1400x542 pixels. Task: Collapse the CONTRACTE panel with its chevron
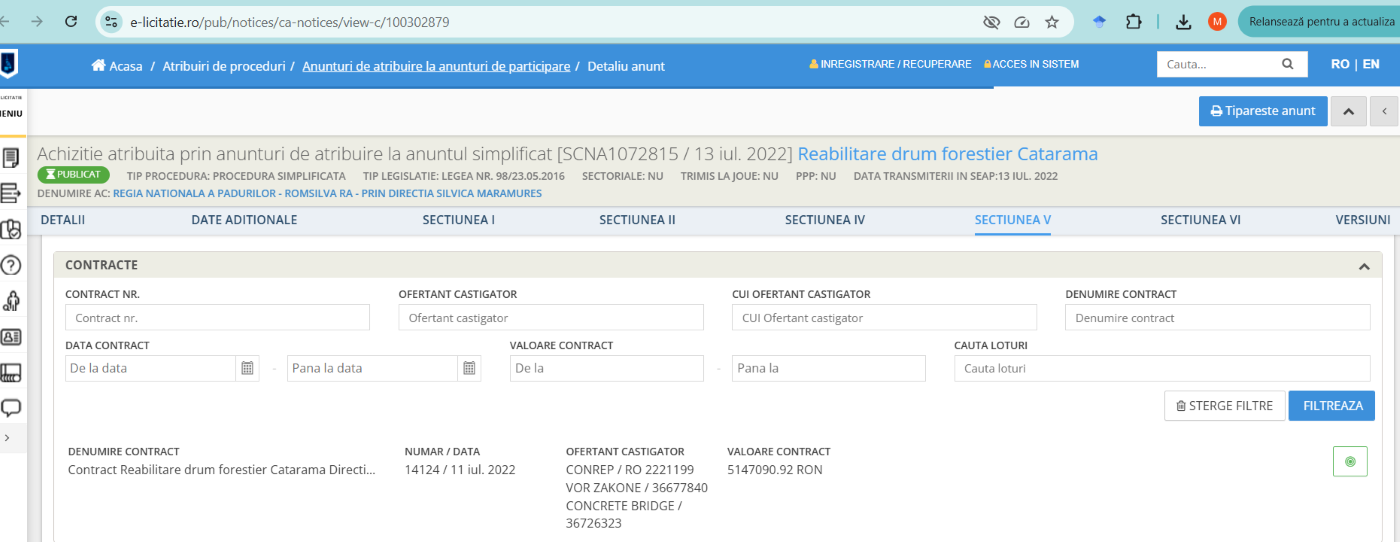1363,266
